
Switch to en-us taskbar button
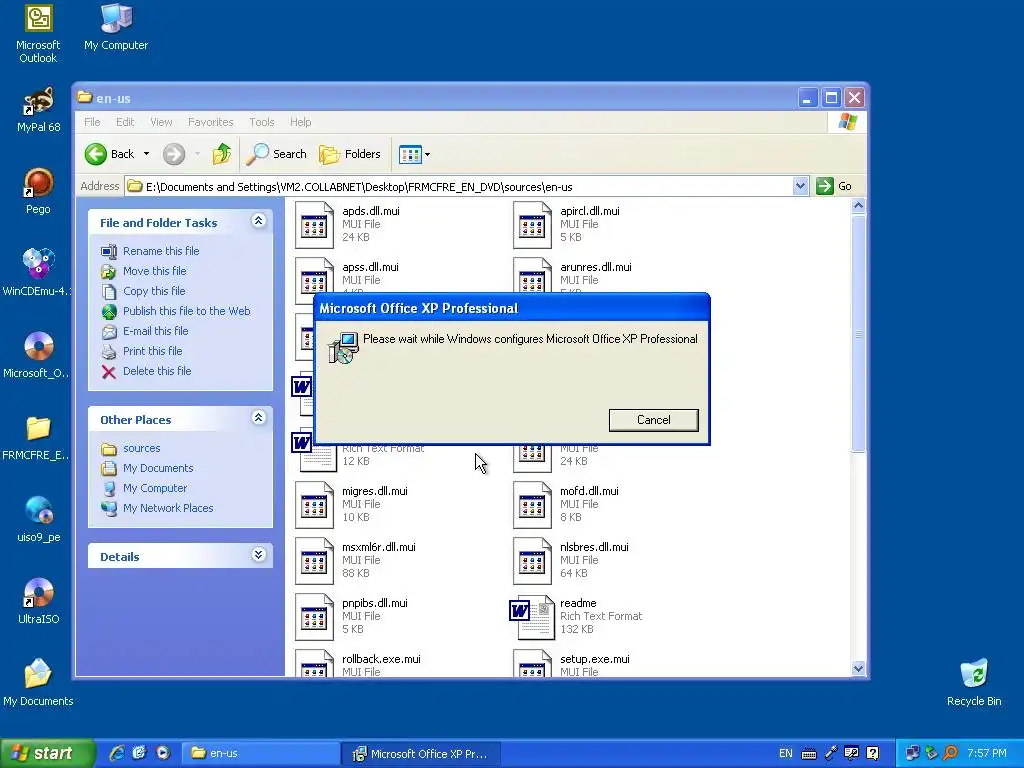(x=260, y=754)
